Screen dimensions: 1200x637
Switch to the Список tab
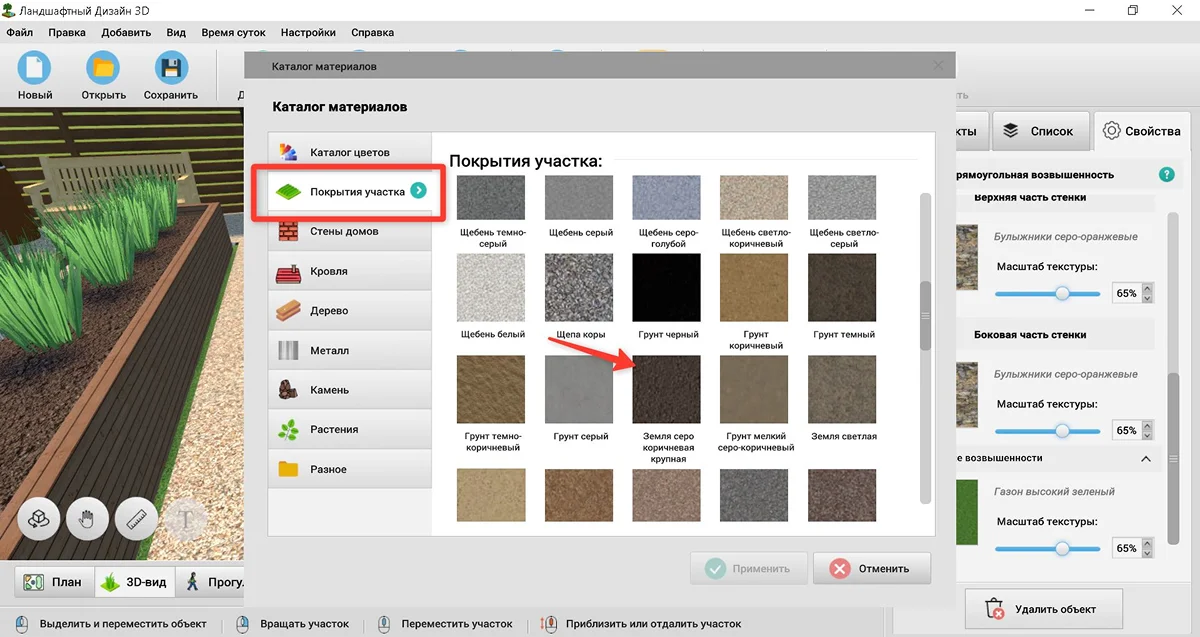1040,131
